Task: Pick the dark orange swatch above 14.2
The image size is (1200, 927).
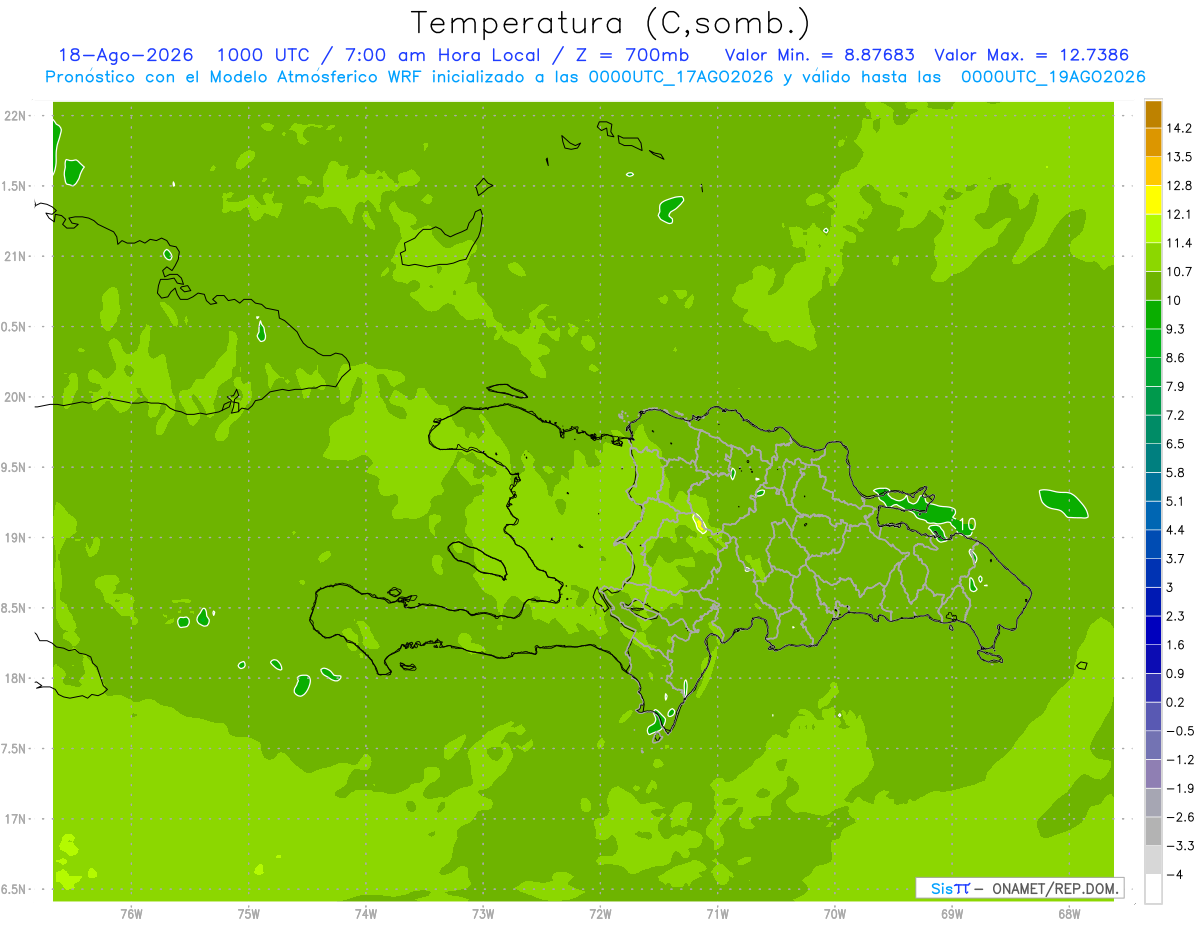Action: coord(1153,114)
